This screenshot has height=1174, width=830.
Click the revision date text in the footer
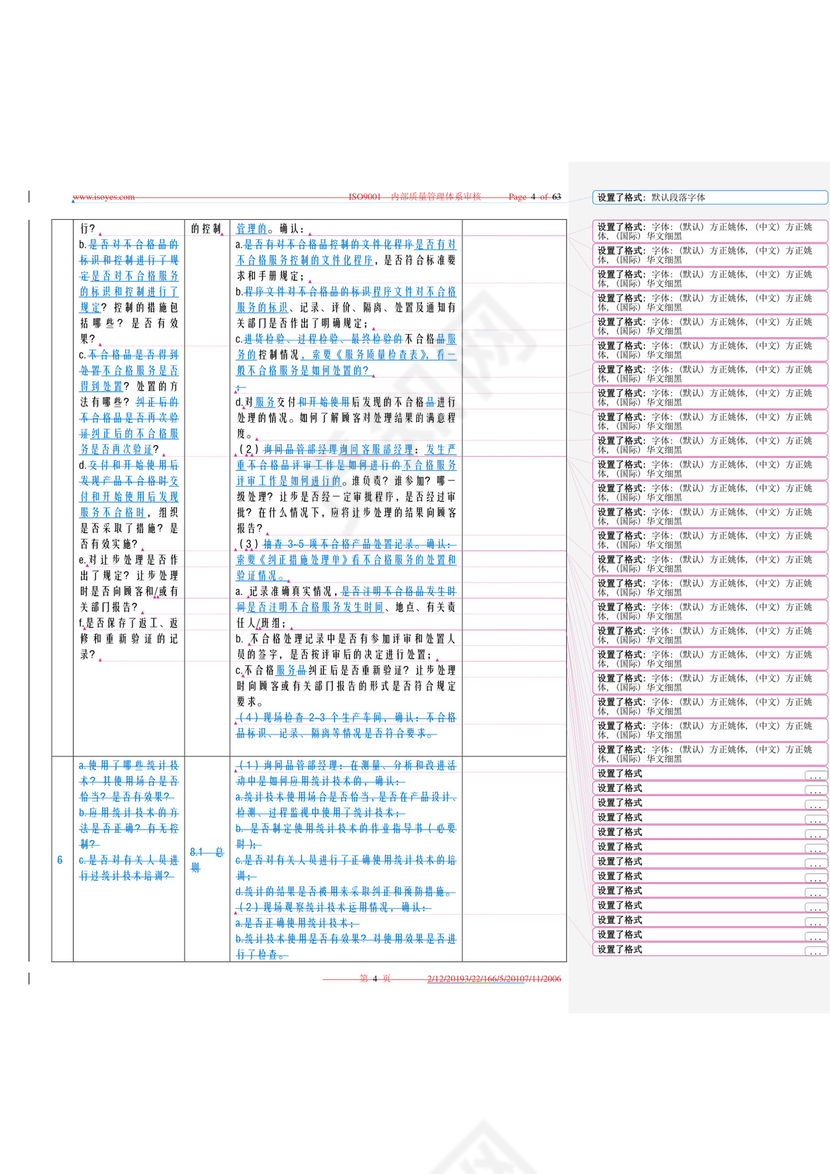494,979
